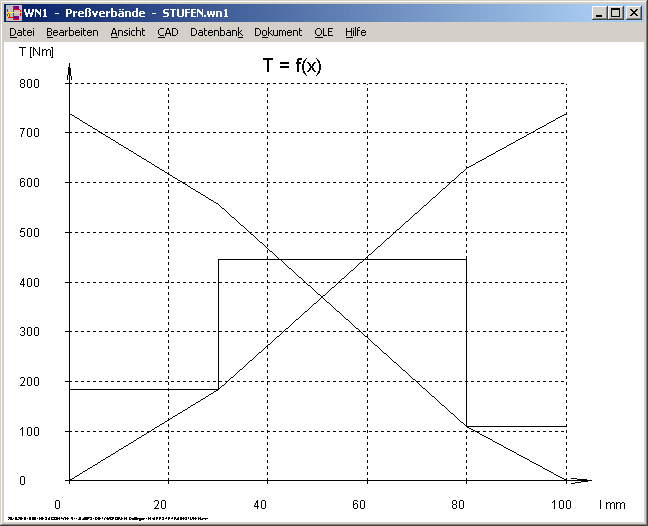
Task: Minimize the WN1 window
Action: (599, 13)
